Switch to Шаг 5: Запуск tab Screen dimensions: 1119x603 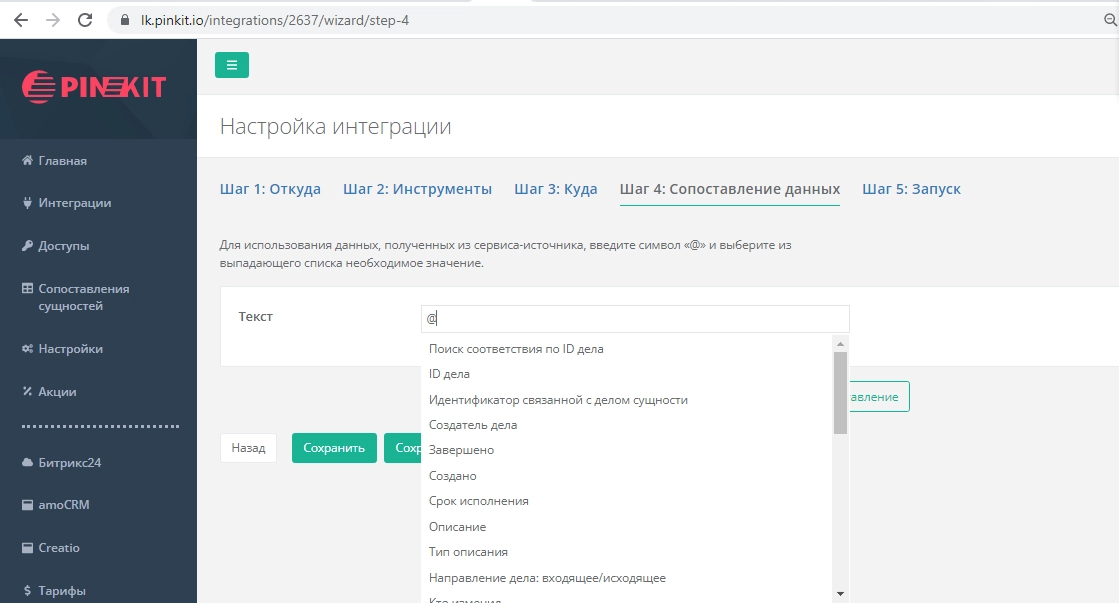click(x=911, y=189)
